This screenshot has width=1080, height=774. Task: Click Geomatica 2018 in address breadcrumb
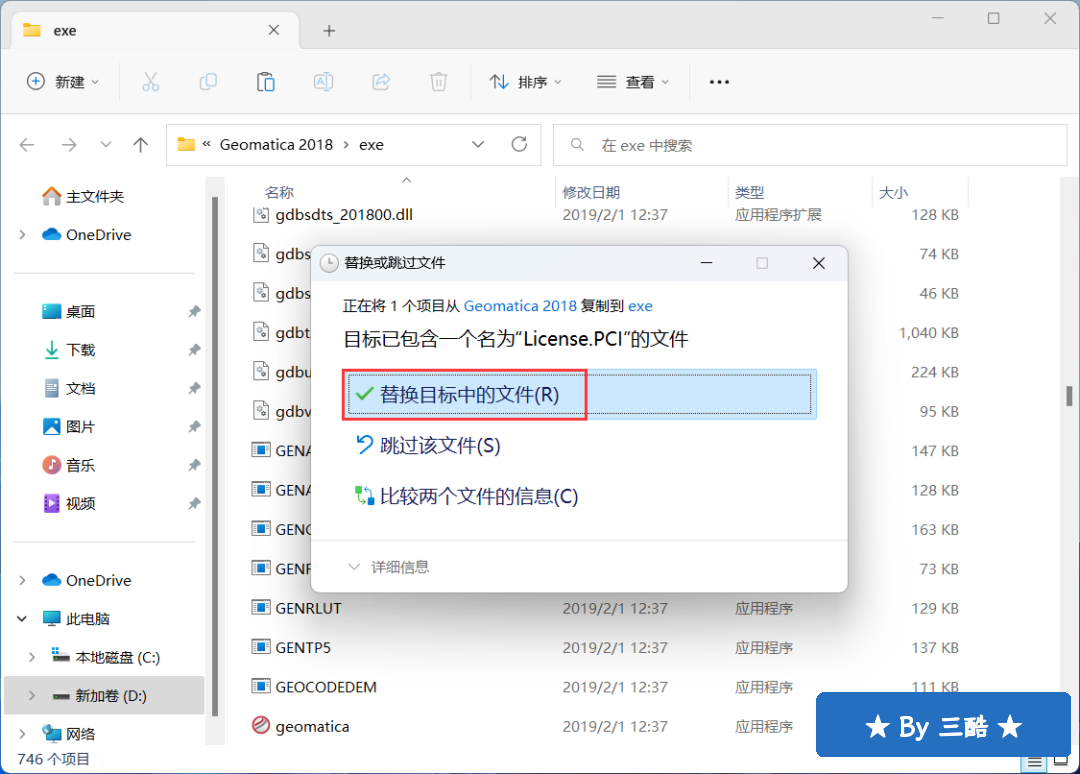(276, 145)
